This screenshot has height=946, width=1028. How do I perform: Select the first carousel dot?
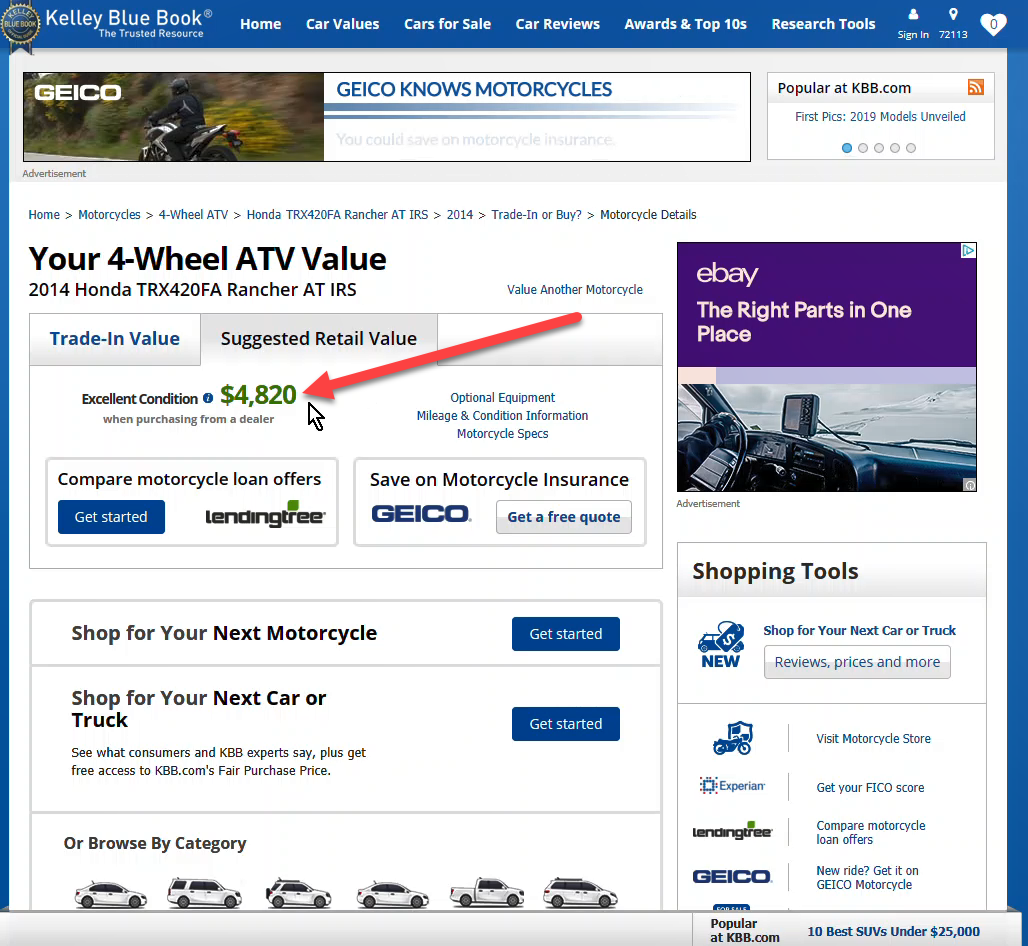(x=847, y=148)
